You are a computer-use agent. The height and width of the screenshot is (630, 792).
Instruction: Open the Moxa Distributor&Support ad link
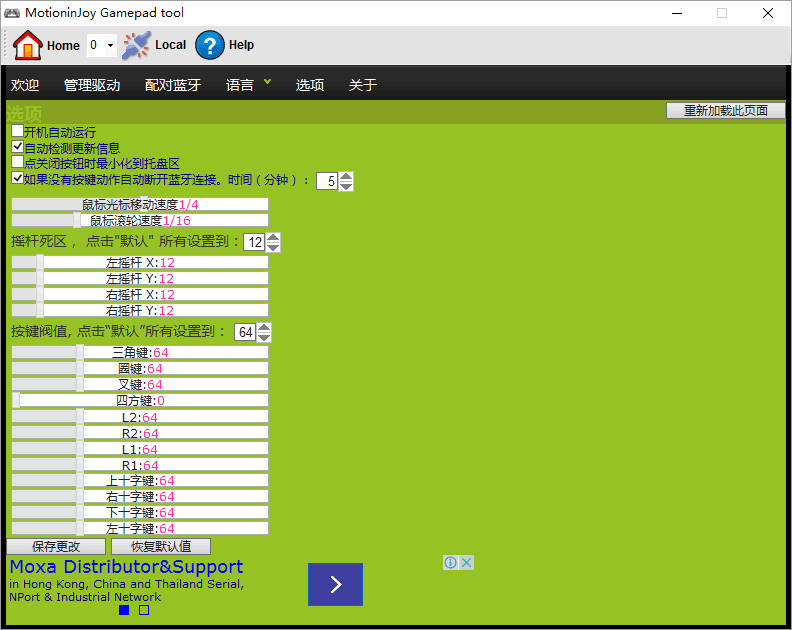point(126,567)
